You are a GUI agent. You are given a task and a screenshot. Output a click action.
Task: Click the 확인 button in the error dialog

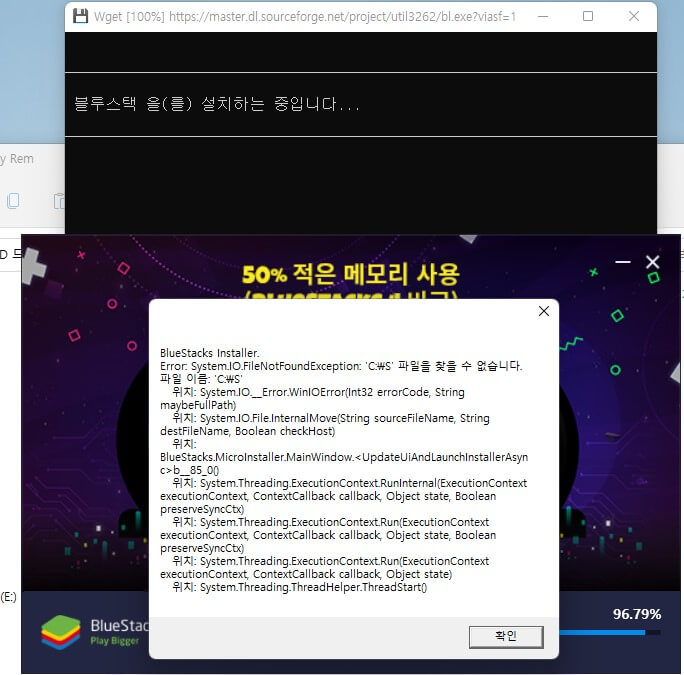(x=506, y=637)
